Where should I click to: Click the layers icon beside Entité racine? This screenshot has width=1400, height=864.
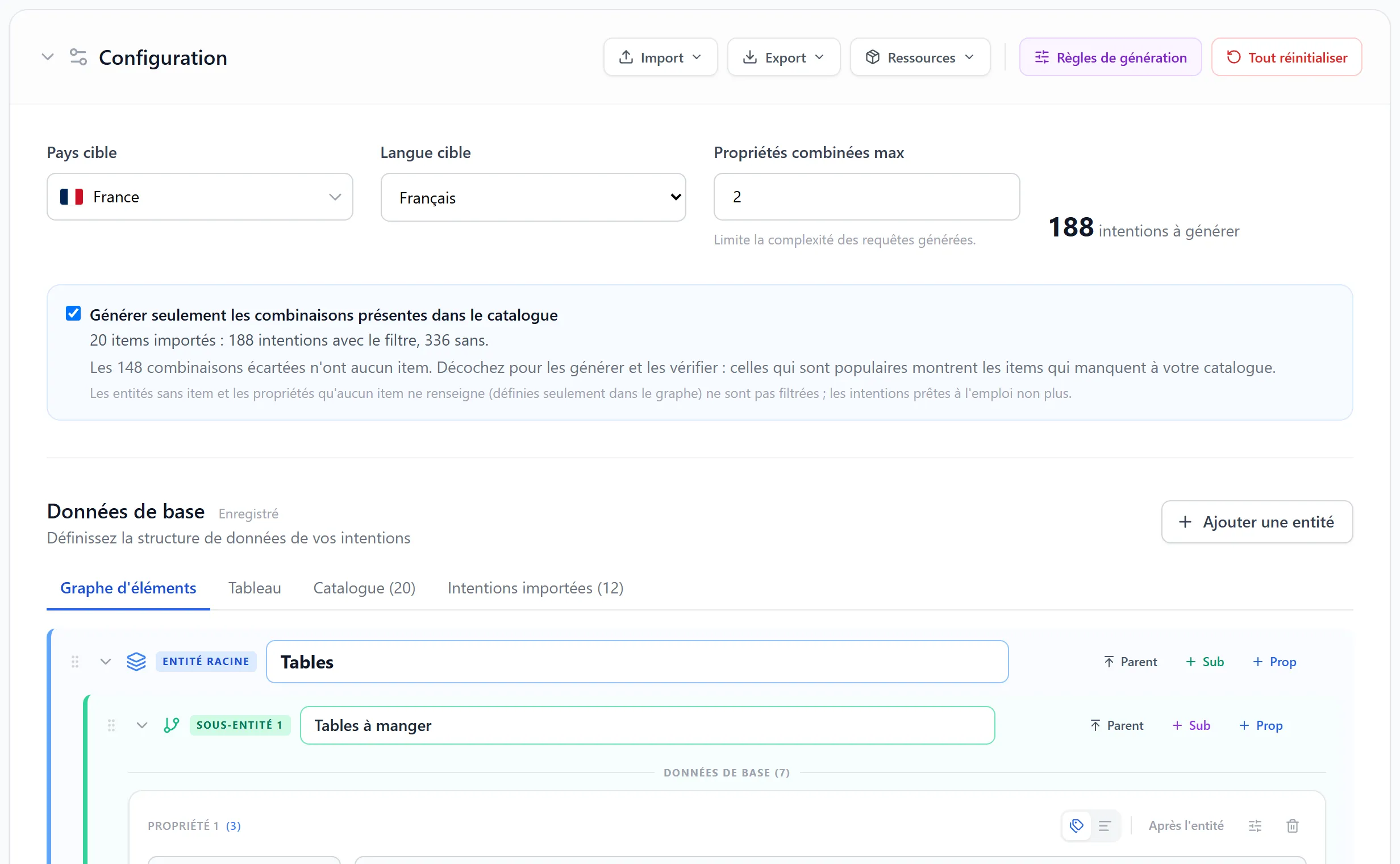[136, 661]
